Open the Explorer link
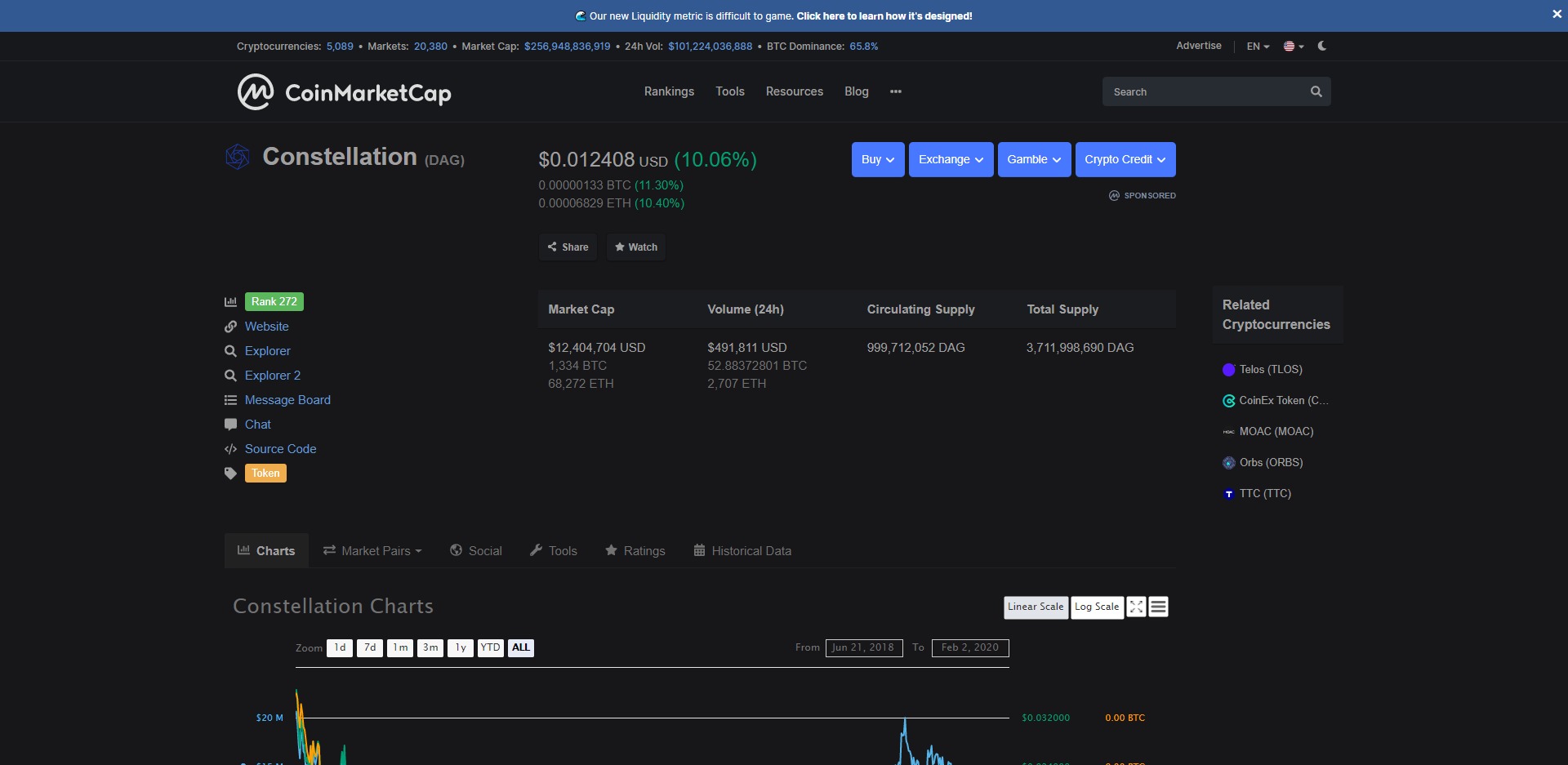The image size is (1568, 765). pyautogui.click(x=268, y=351)
